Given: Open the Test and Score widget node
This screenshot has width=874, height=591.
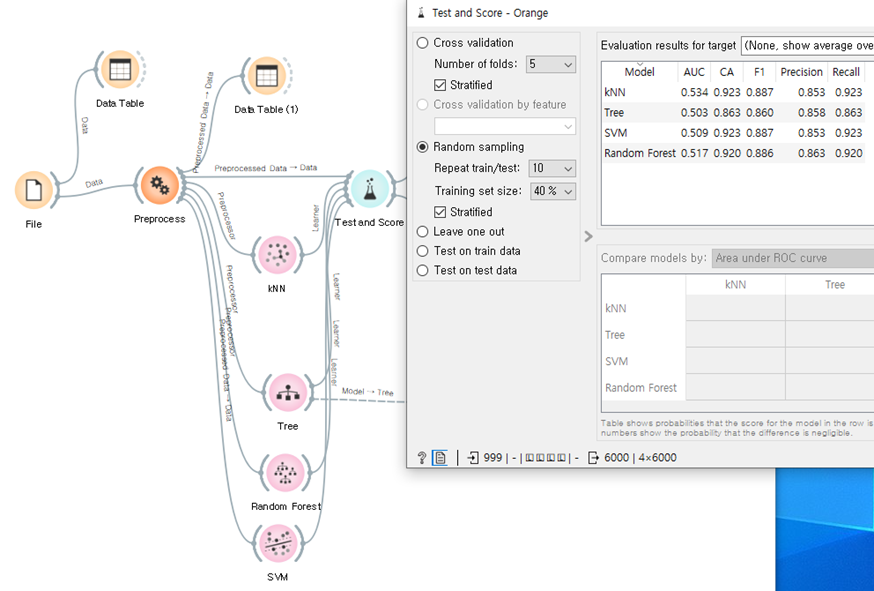Looking at the screenshot, I should pyautogui.click(x=369, y=190).
